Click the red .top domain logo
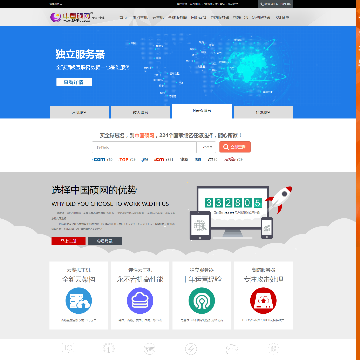The width and height of the screenshot is (360, 360). [x=124, y=159]
